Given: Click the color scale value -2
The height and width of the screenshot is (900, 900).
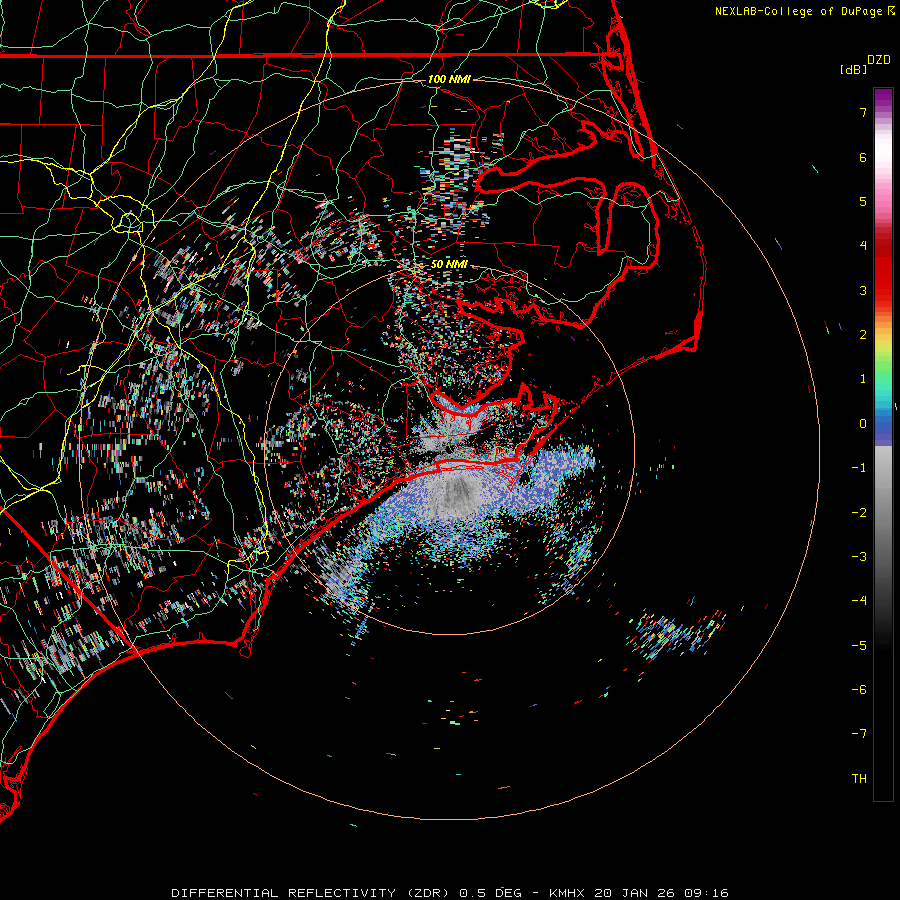Looking at the screenshot, I should point(859,513).
